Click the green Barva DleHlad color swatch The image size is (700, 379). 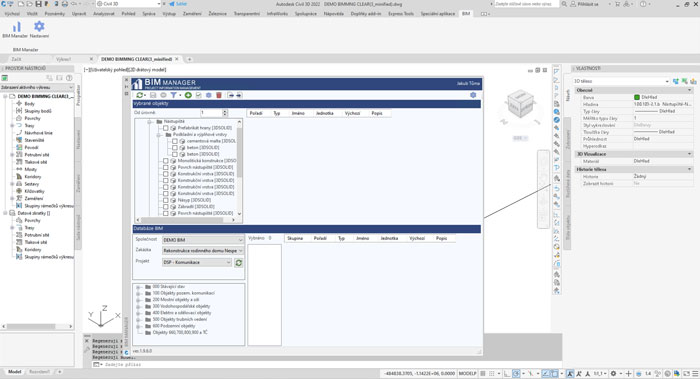637,97
